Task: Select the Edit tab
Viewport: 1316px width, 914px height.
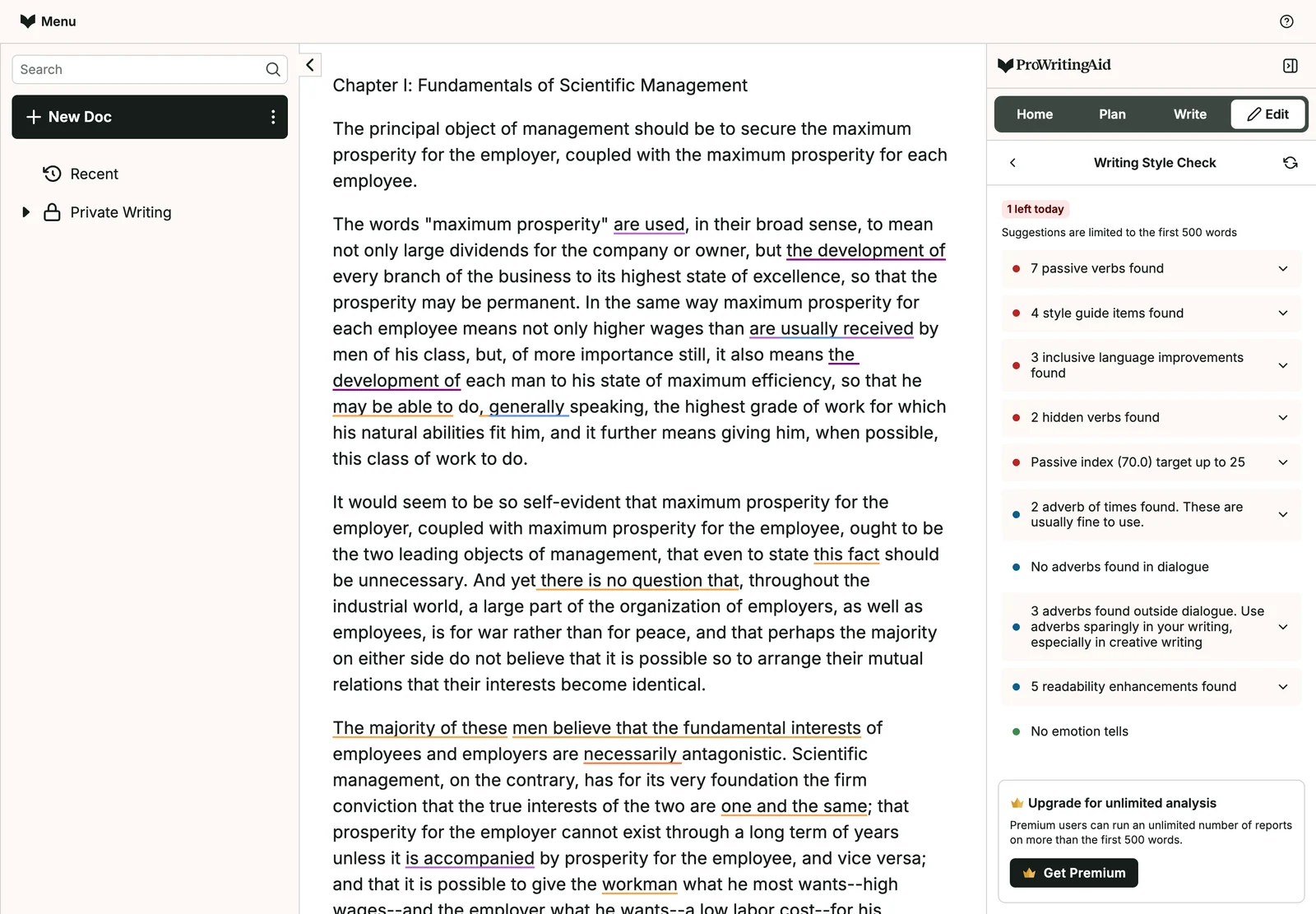Action: [1267, 114]
